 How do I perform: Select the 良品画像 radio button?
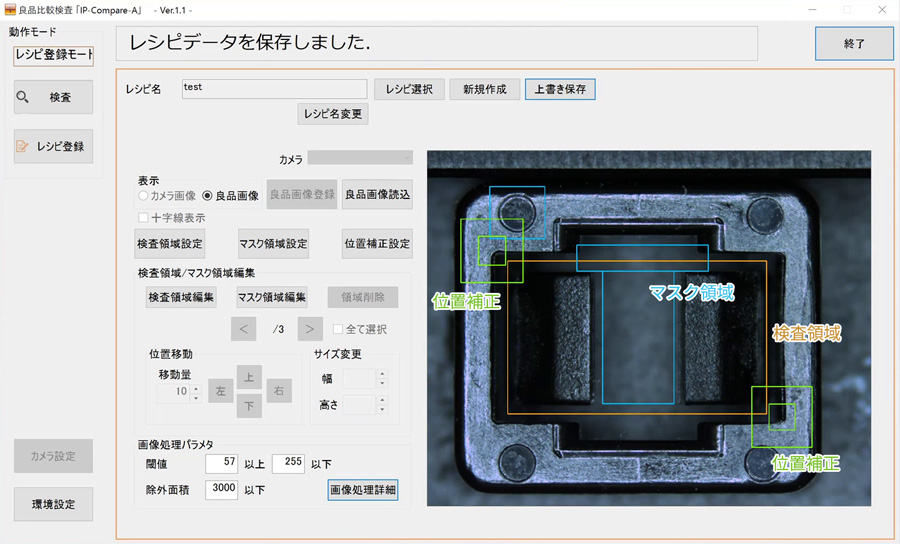tap(208, 196)
